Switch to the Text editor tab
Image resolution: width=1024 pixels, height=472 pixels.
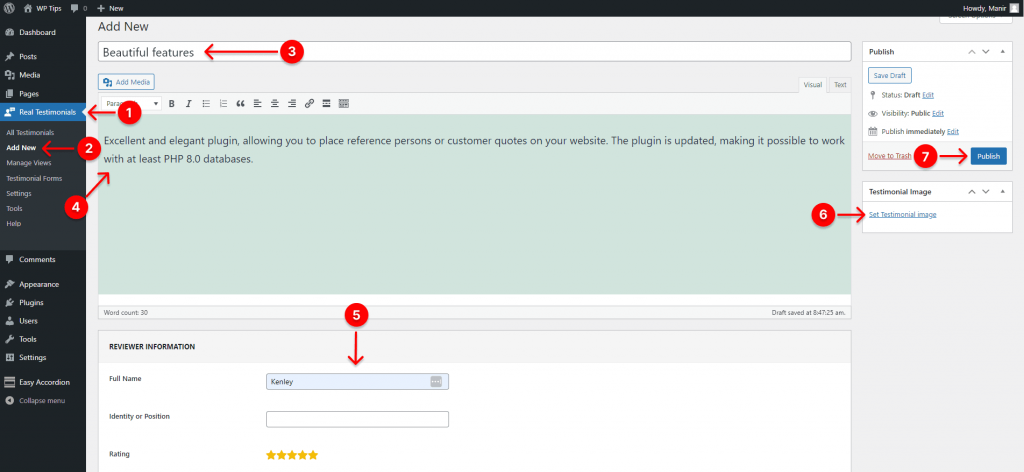click(x=840, y=85)
